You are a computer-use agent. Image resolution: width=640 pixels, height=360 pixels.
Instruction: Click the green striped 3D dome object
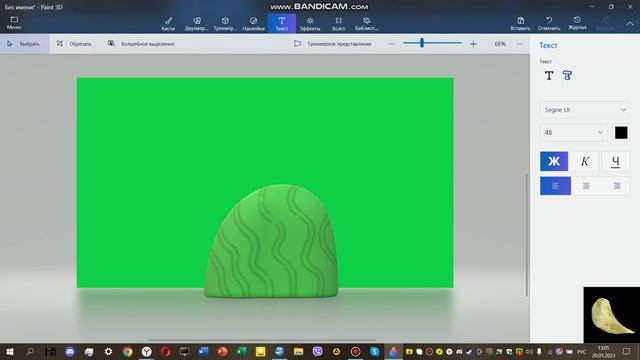pos(272,241)
